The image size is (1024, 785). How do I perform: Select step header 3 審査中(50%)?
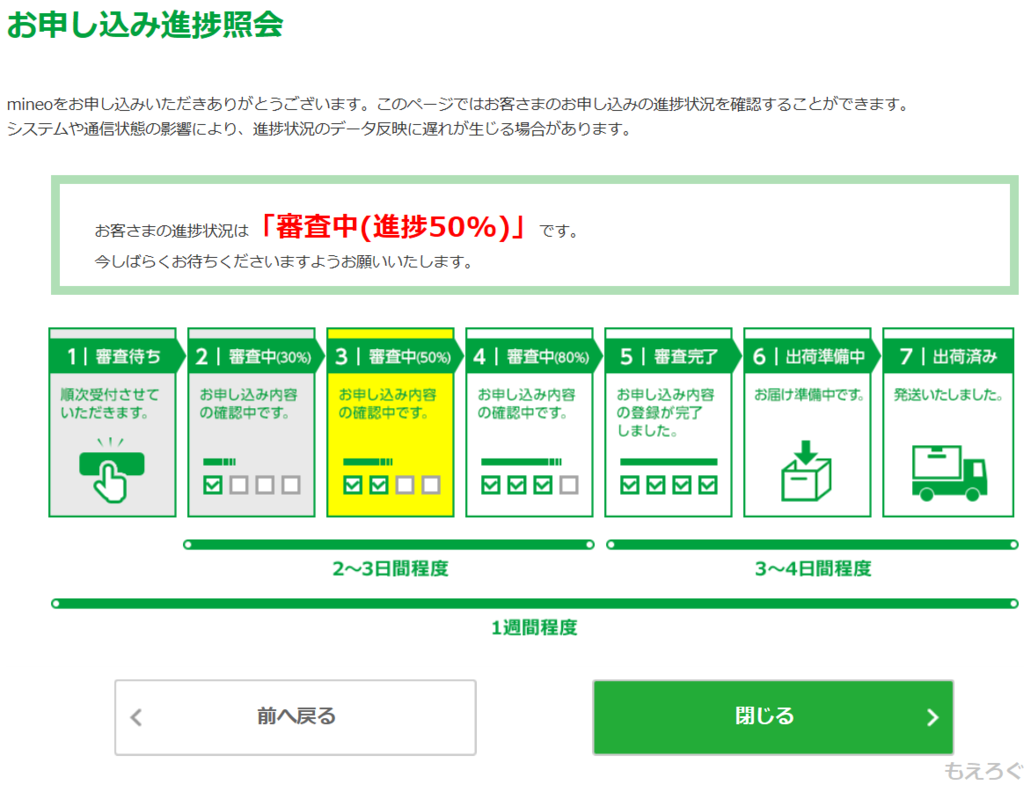point(394,356)
